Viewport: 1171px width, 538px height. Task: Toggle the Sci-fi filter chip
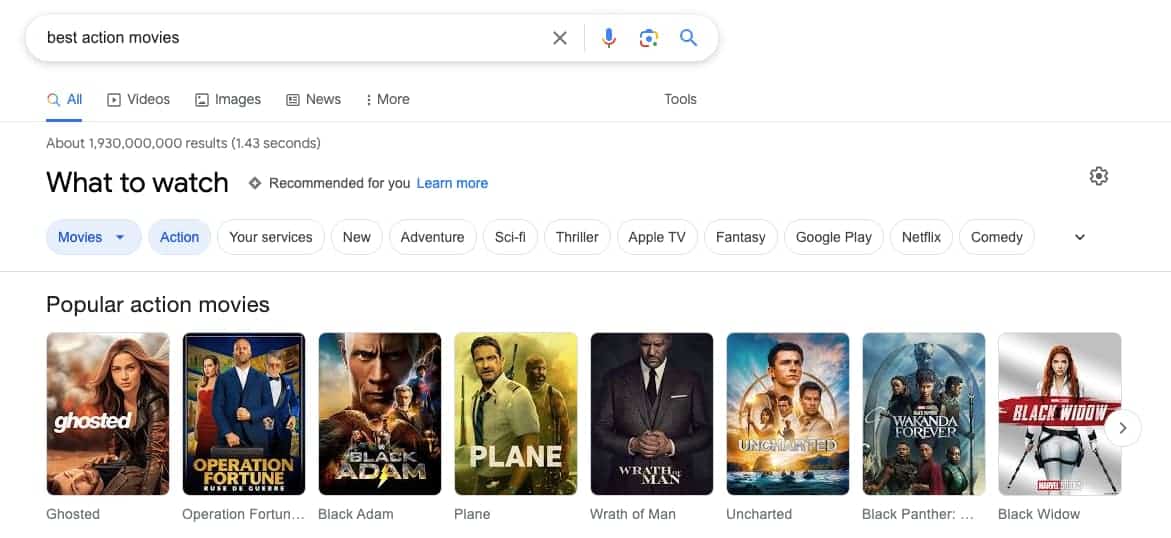click(x=510, y=237)
